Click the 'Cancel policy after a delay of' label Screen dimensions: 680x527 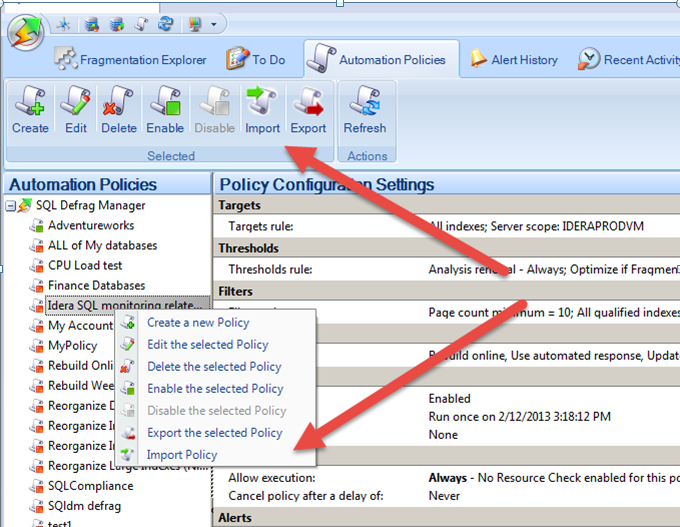click(306, 496)
